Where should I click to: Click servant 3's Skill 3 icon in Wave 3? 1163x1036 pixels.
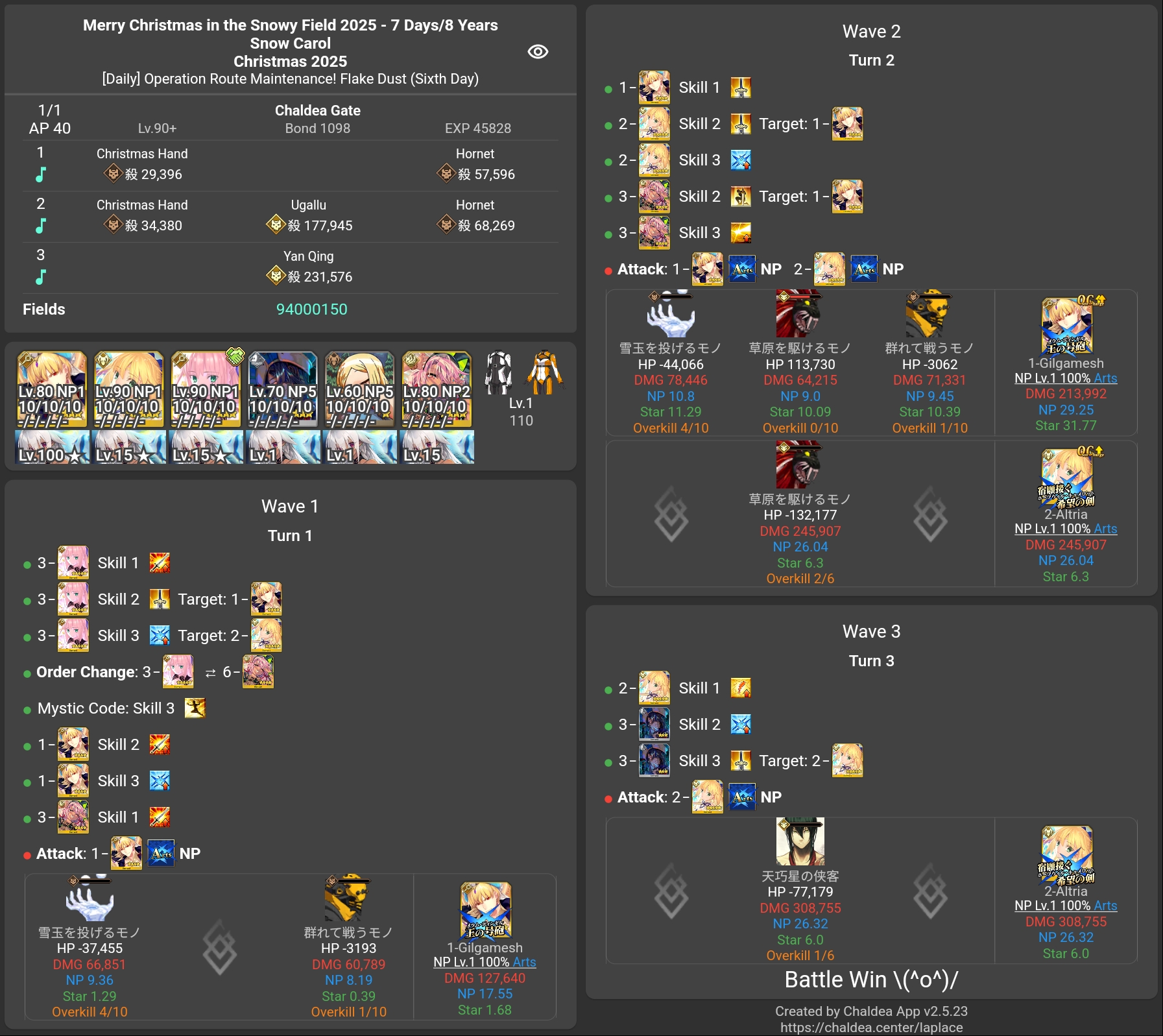point(741,760)
